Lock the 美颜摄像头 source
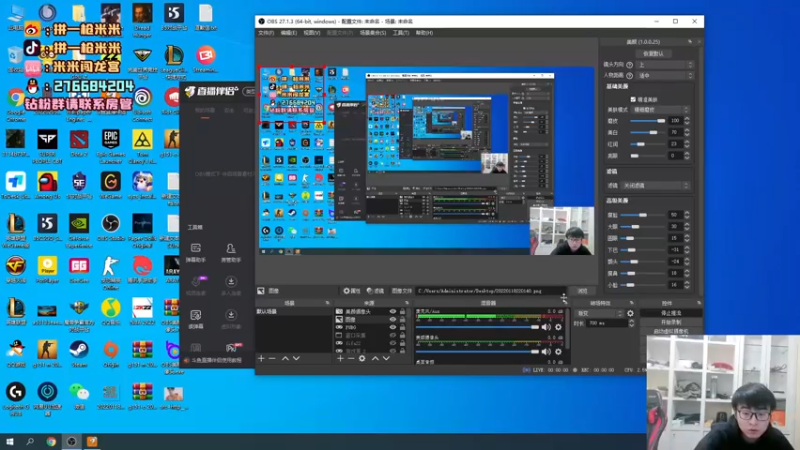Viewport: 800px width, 450px height. click(x=403, y=311)
